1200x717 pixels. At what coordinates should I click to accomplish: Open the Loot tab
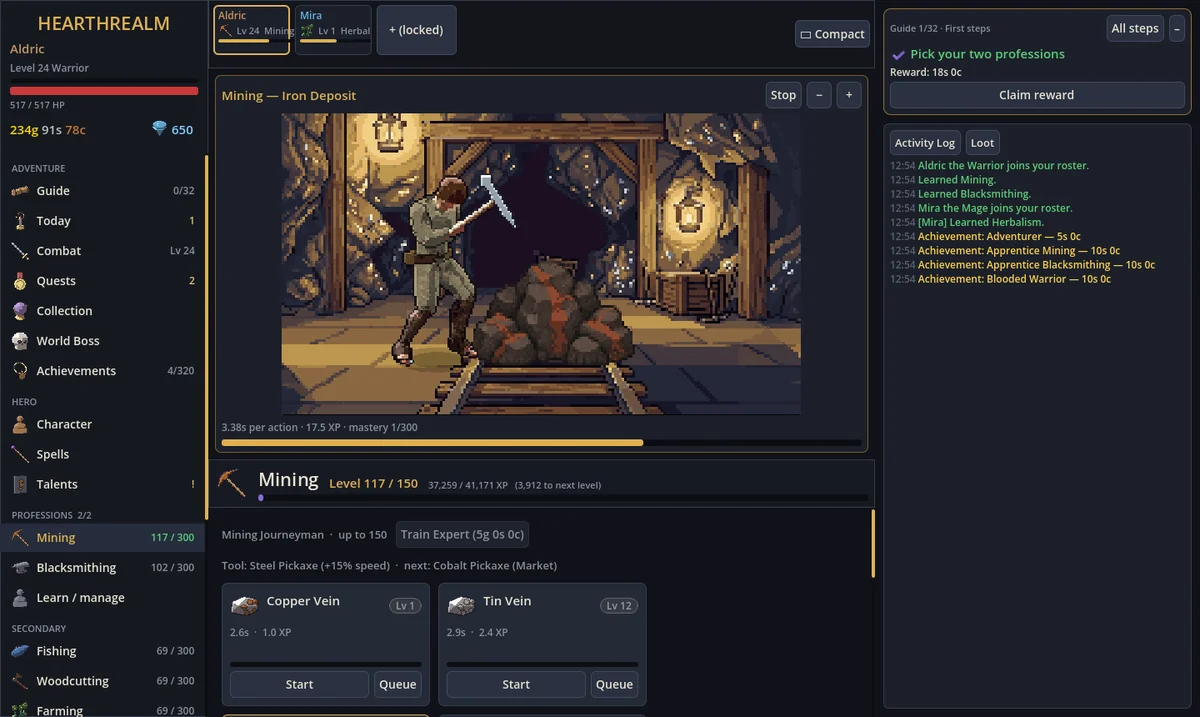point(982,143)
